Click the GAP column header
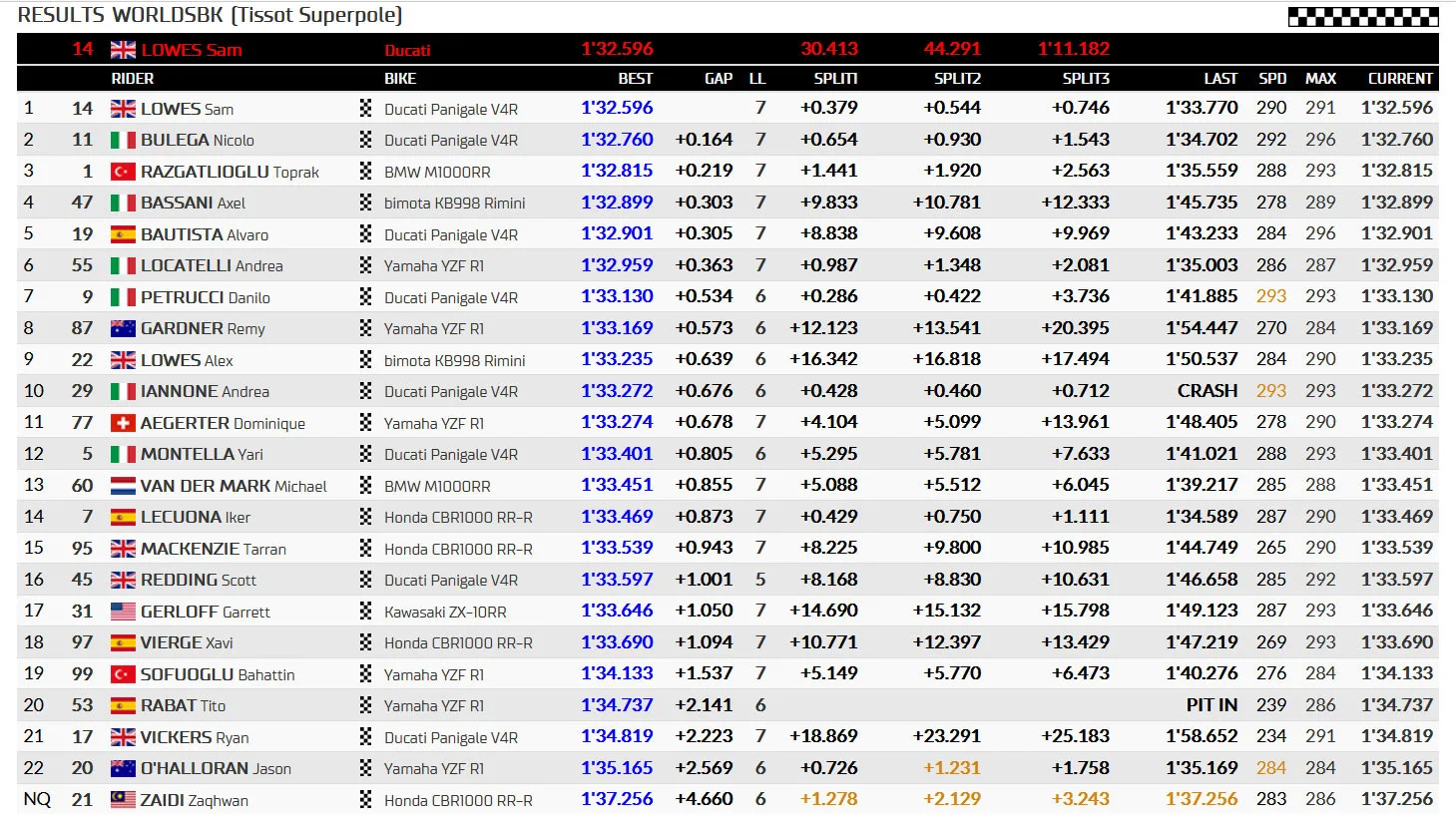The width and height of the screenshot is (1456, 823). pyautogui.click(x=719, y=79)
